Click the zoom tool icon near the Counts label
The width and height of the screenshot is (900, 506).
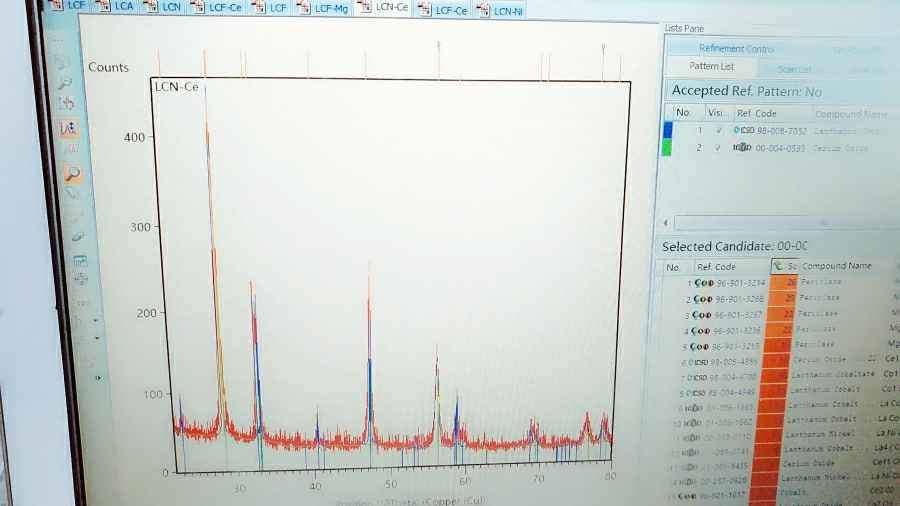64,84
